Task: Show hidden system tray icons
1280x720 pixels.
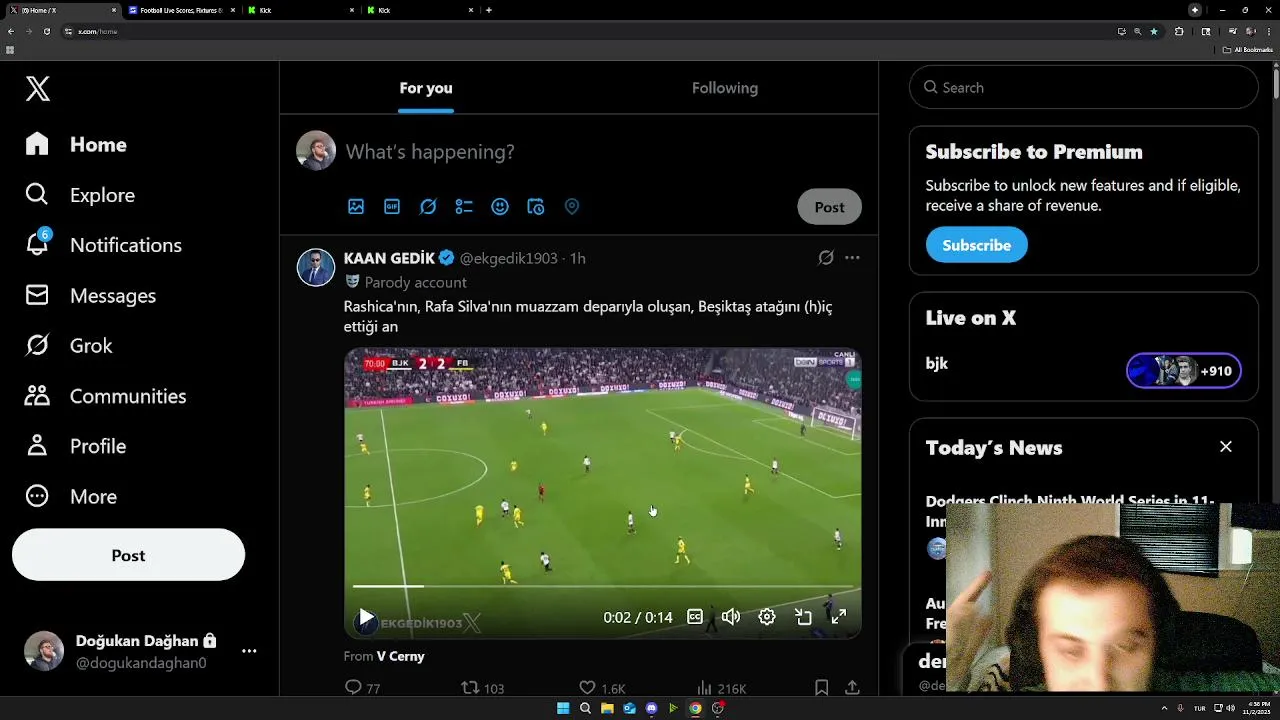Action: (x=1165, y=708)
